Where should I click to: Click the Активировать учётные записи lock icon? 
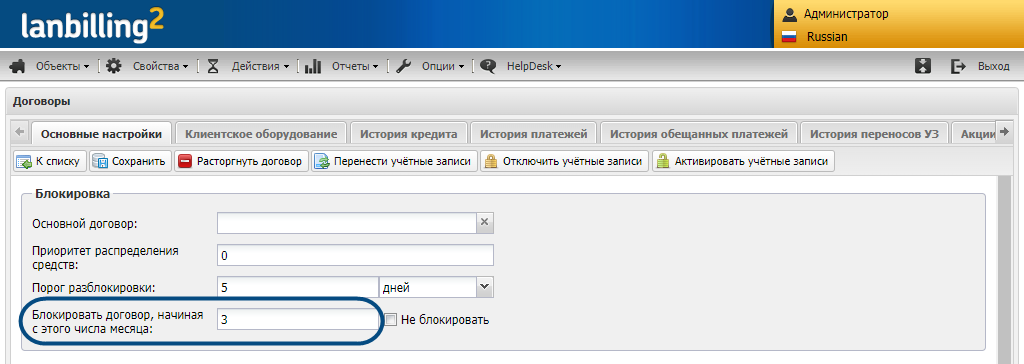(663, 161)
